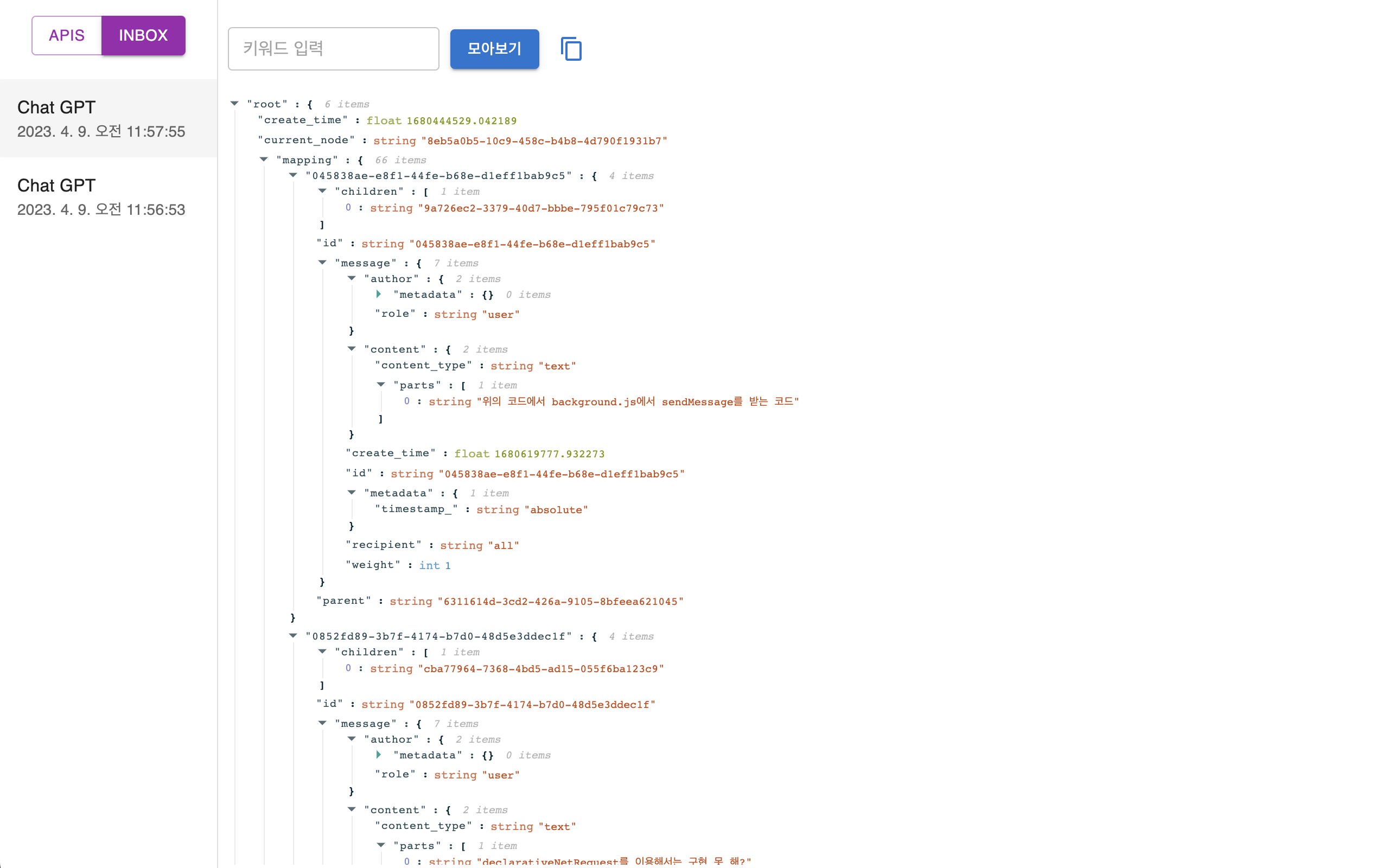Select the INBOX tab
Screen dimensions: 1389x868
click(143, 36)
